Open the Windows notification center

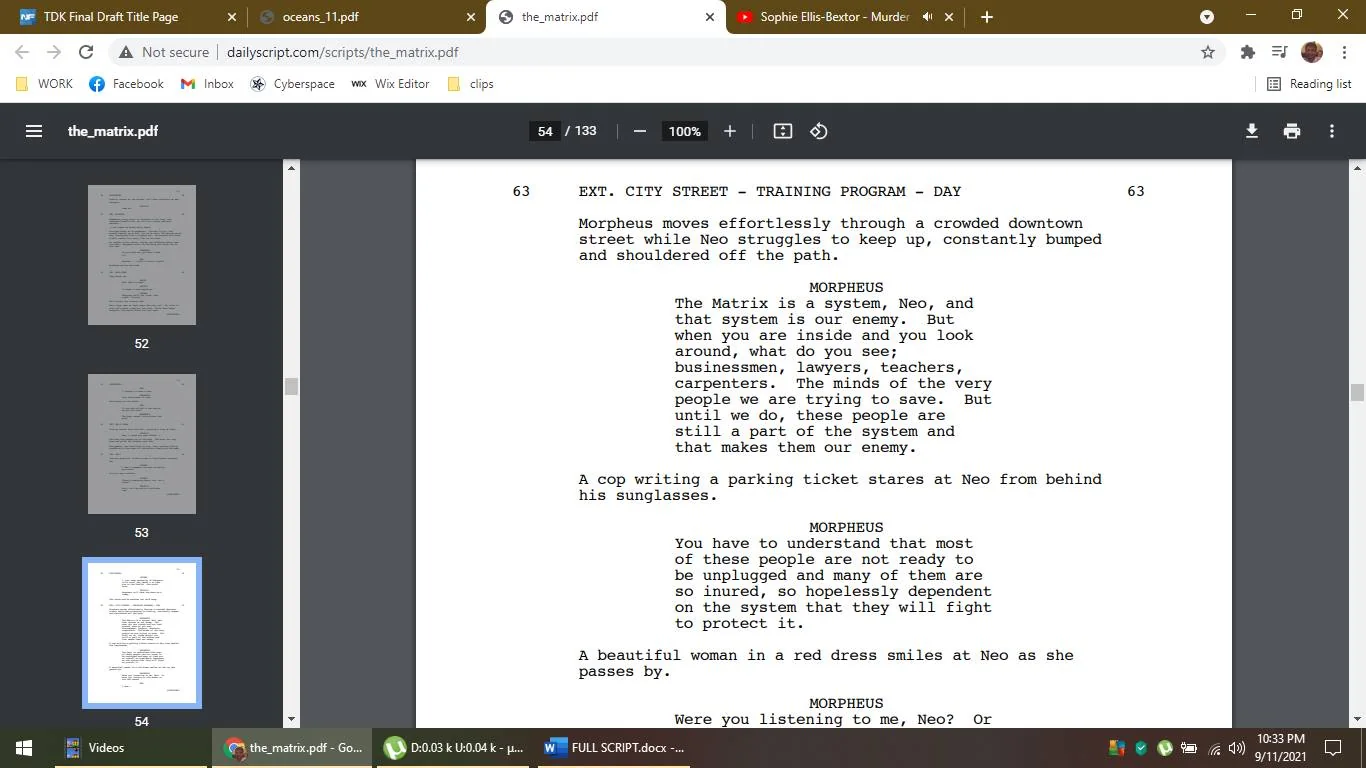pos(1333,748)
